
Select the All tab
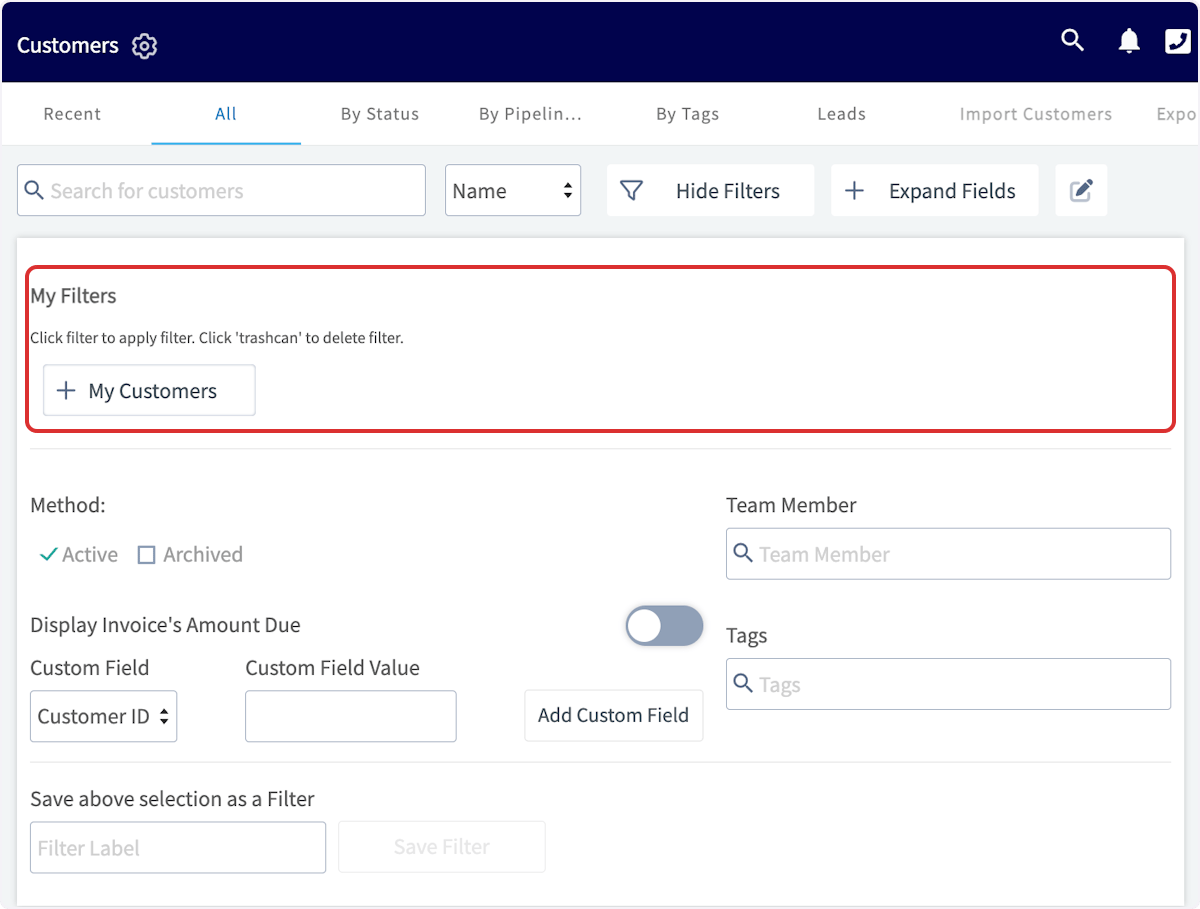pos(226,114)
